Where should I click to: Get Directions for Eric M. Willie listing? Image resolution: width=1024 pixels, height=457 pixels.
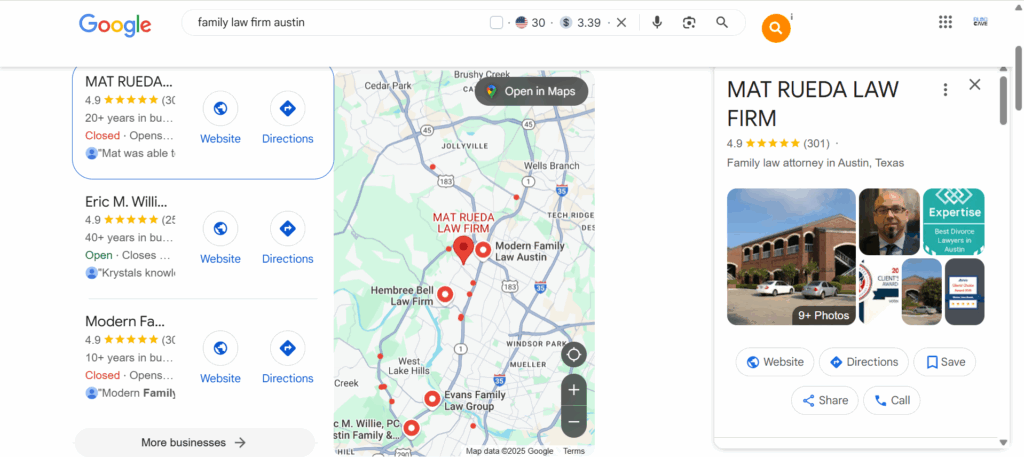[x=287, y=228]
